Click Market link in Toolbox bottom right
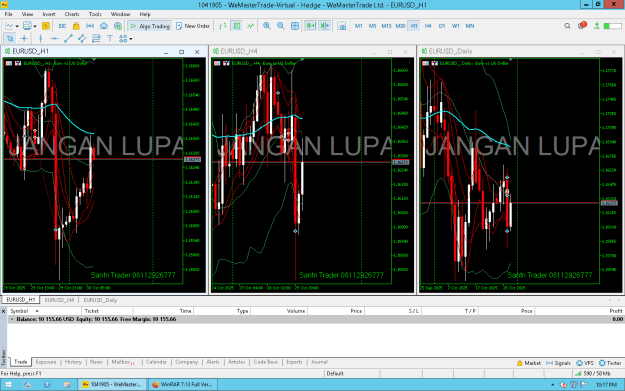625x391 pixels. tap(529, 363)
